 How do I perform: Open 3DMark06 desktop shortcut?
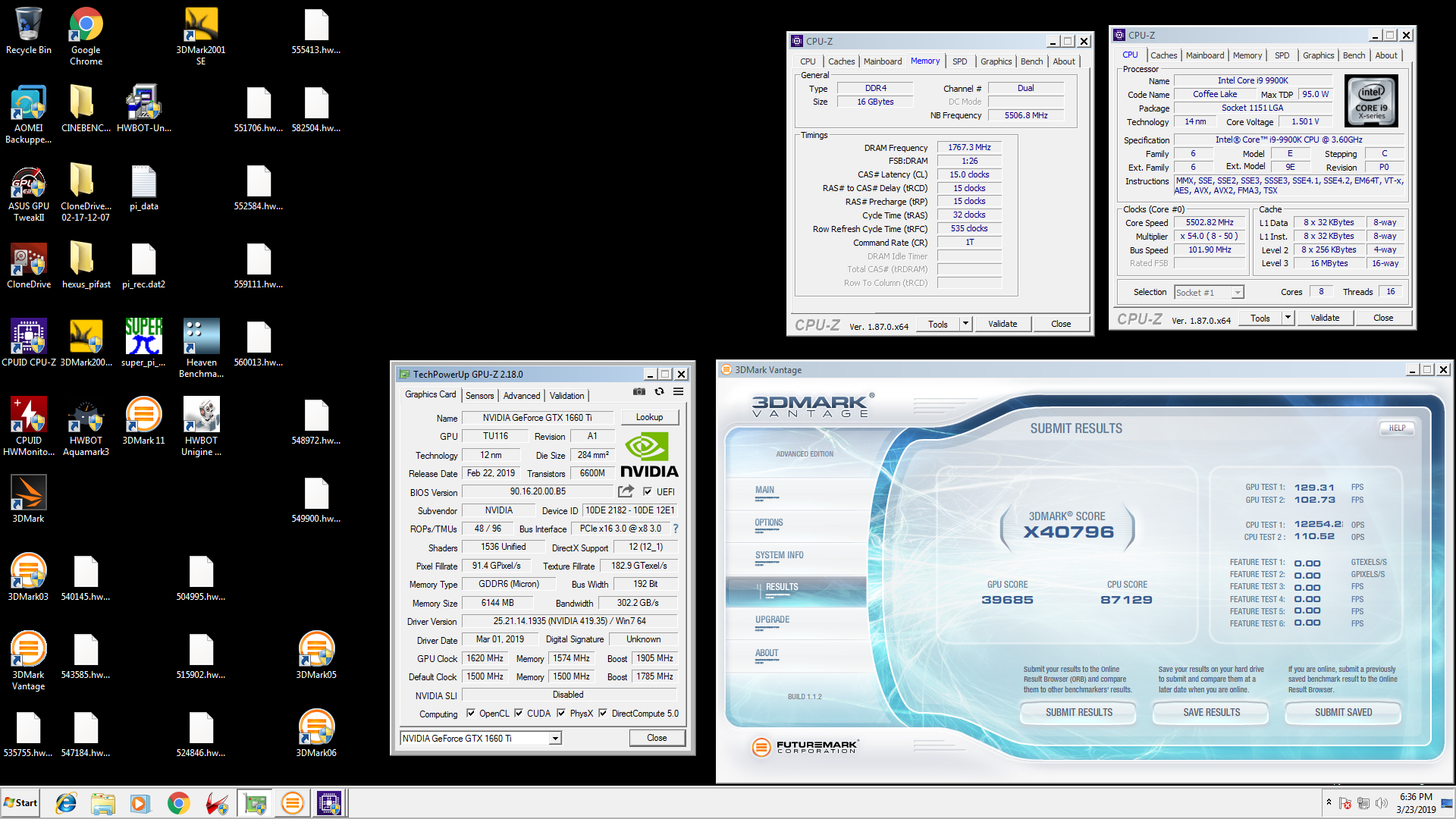(316, 734)
